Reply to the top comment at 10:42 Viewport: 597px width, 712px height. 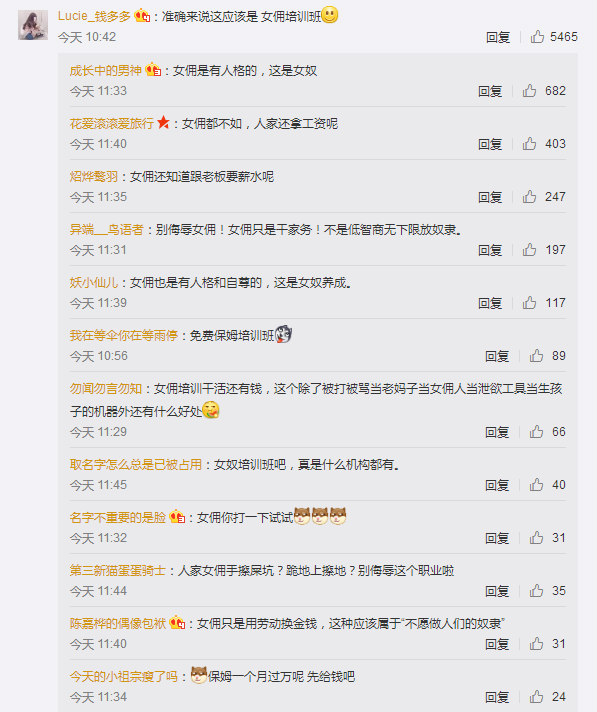point(498,37)
